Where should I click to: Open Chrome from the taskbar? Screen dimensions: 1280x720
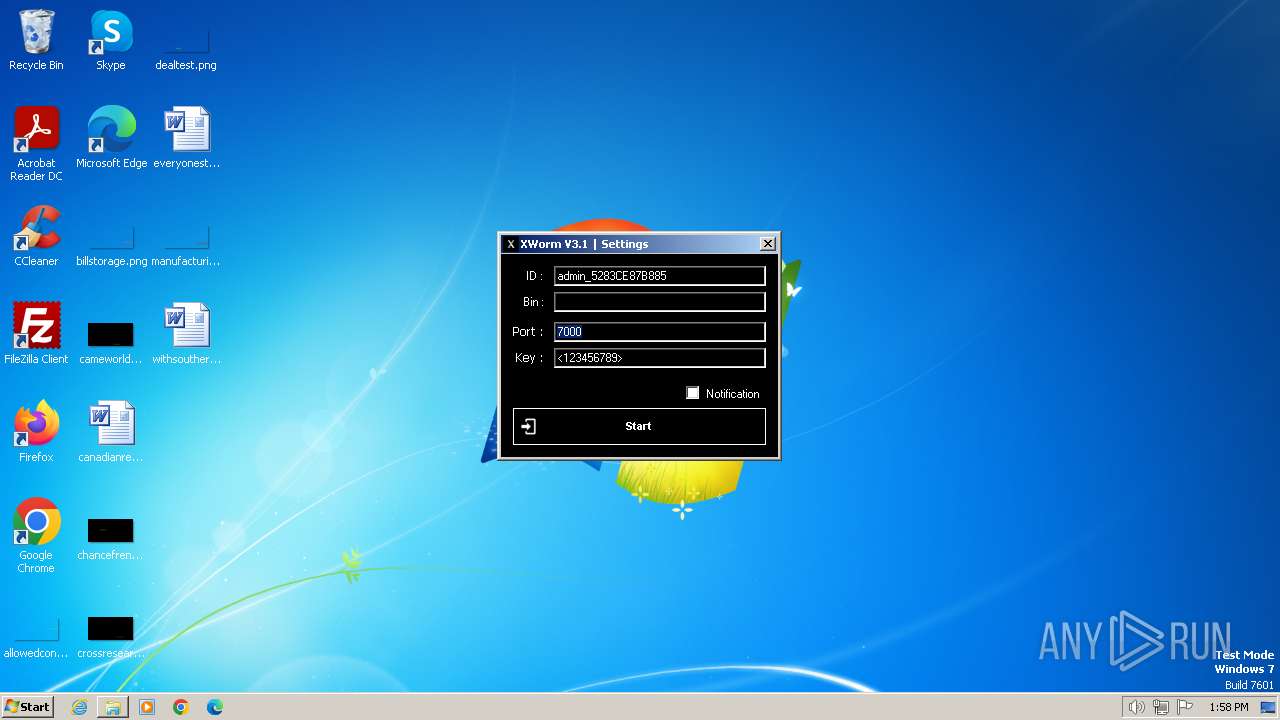click(181, 707)
